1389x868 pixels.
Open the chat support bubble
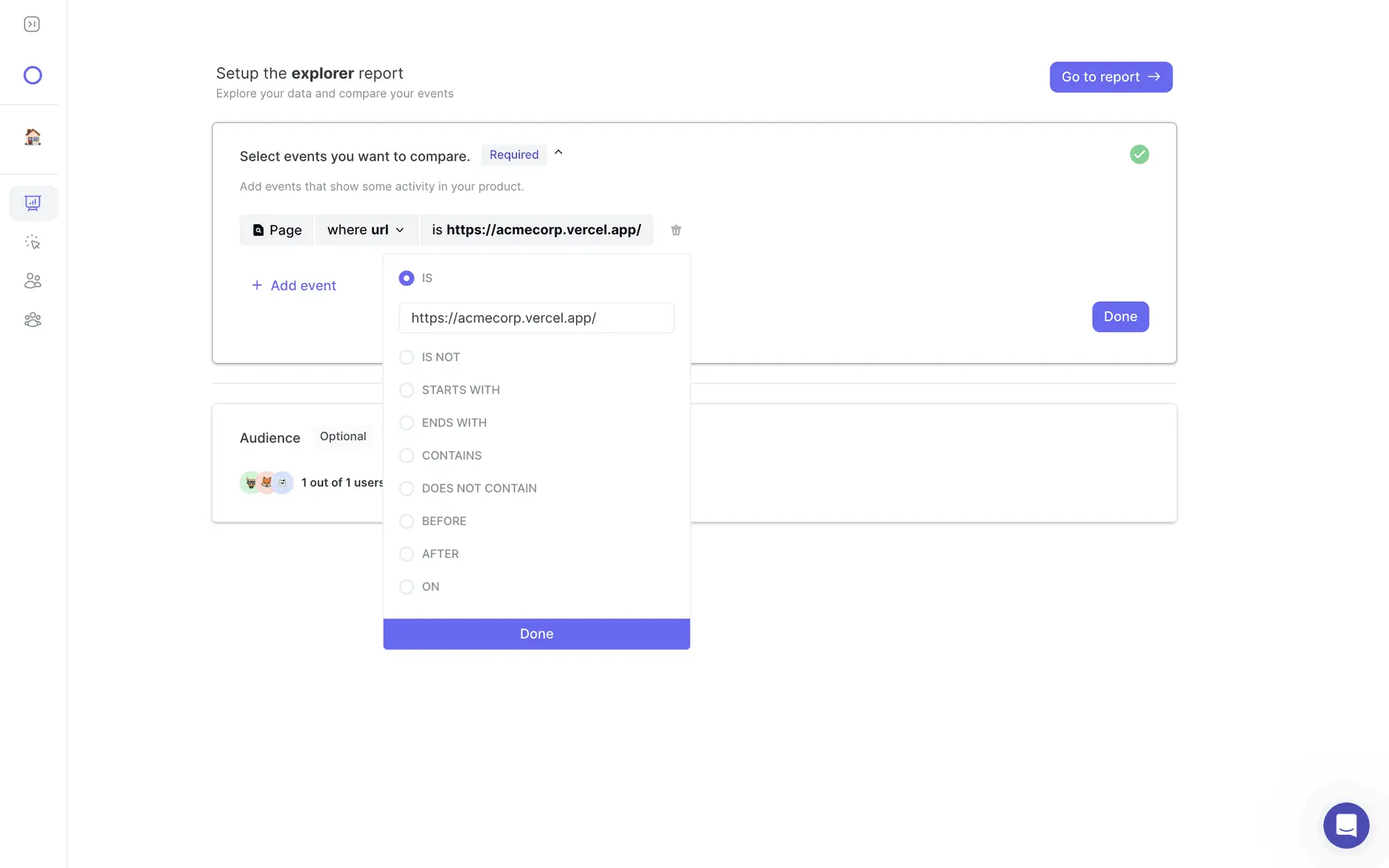pos(1346,825)
